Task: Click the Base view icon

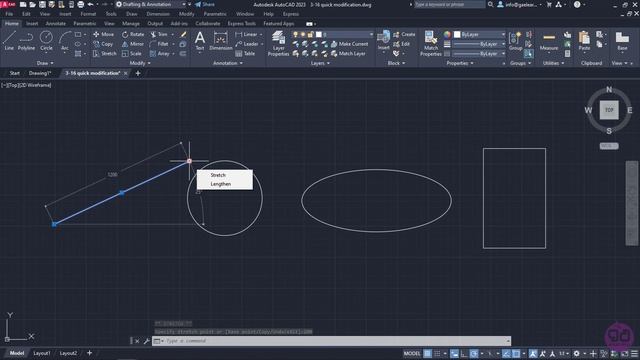Action: click(622, 41)
